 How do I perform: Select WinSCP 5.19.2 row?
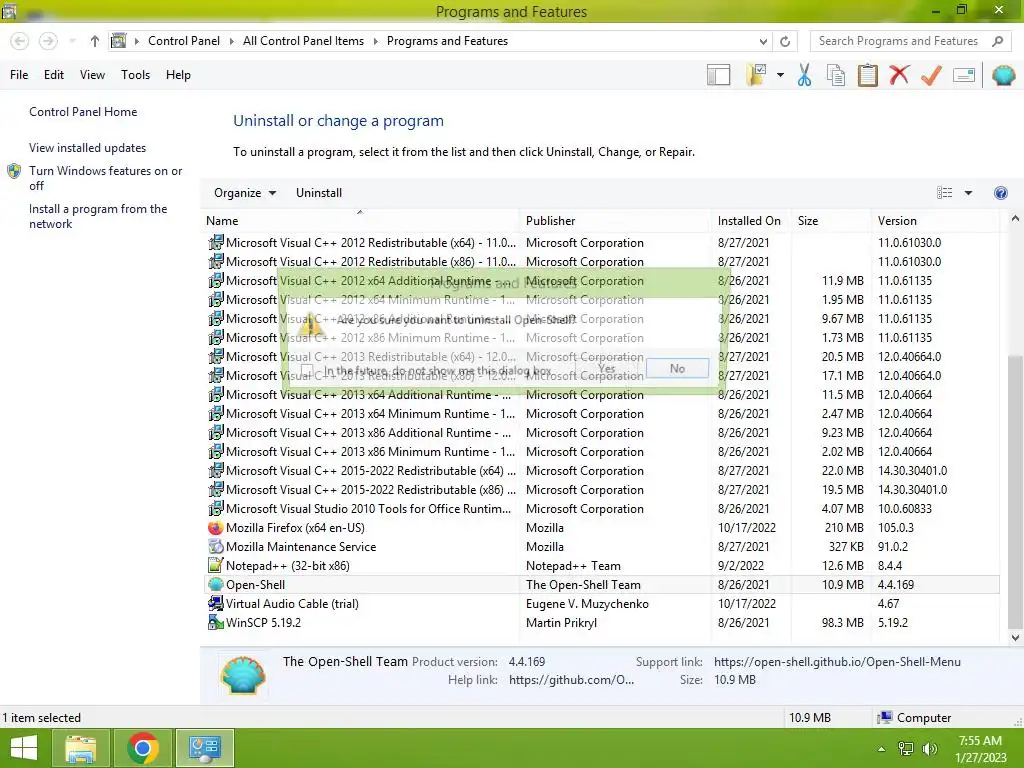[600, 622]
